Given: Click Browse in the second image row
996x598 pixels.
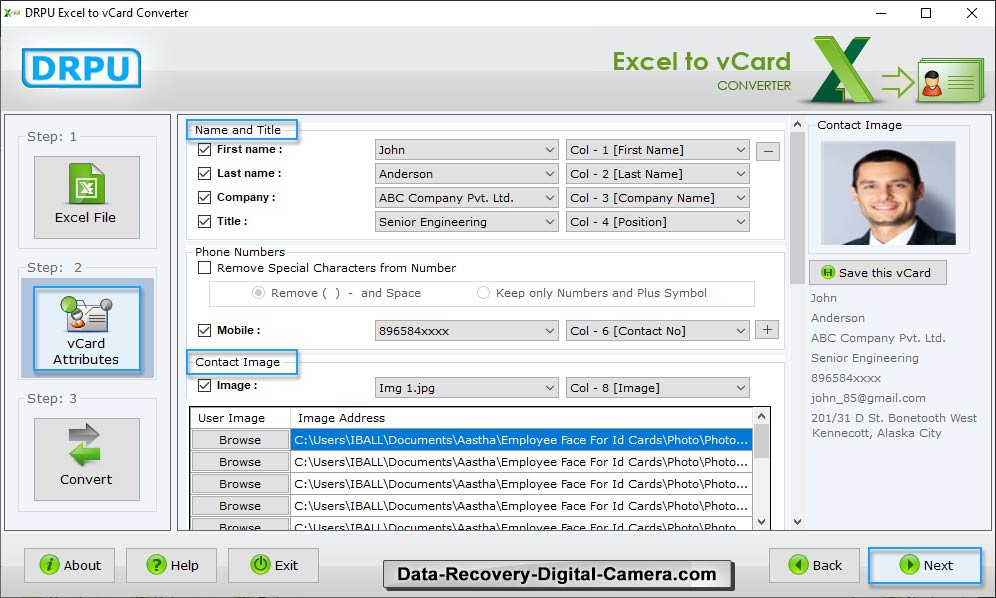Looking at the screenshot, I should [240, 462].
